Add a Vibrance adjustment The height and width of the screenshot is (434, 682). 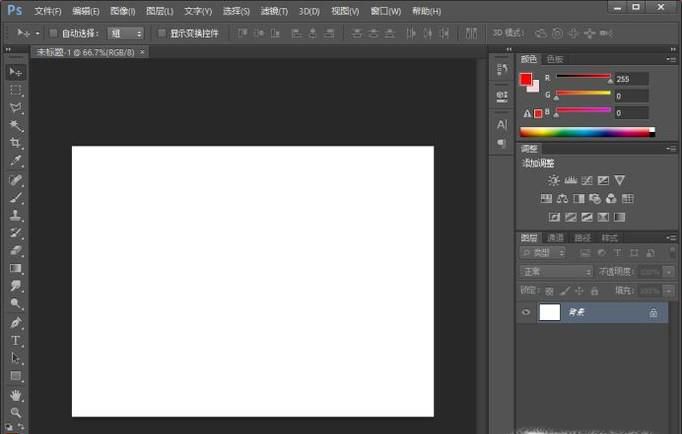click(x=619, y=180)
